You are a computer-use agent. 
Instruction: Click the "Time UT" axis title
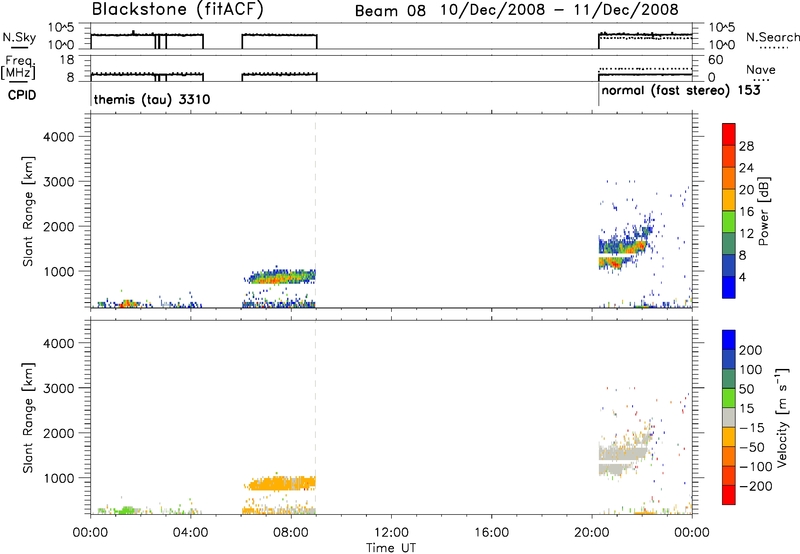click(391, 548)
